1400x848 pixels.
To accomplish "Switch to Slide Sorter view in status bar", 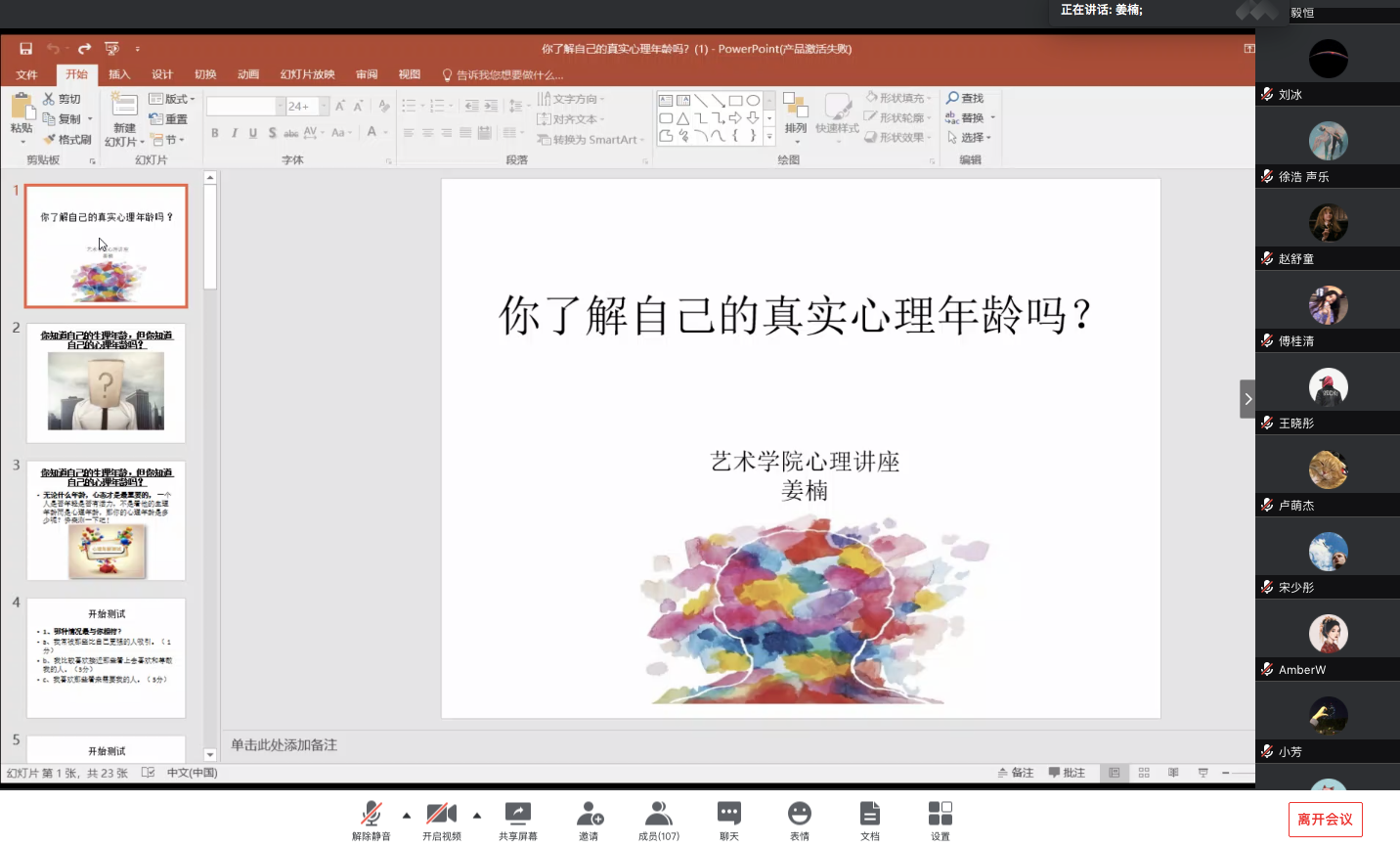I will coord(1144,773).
